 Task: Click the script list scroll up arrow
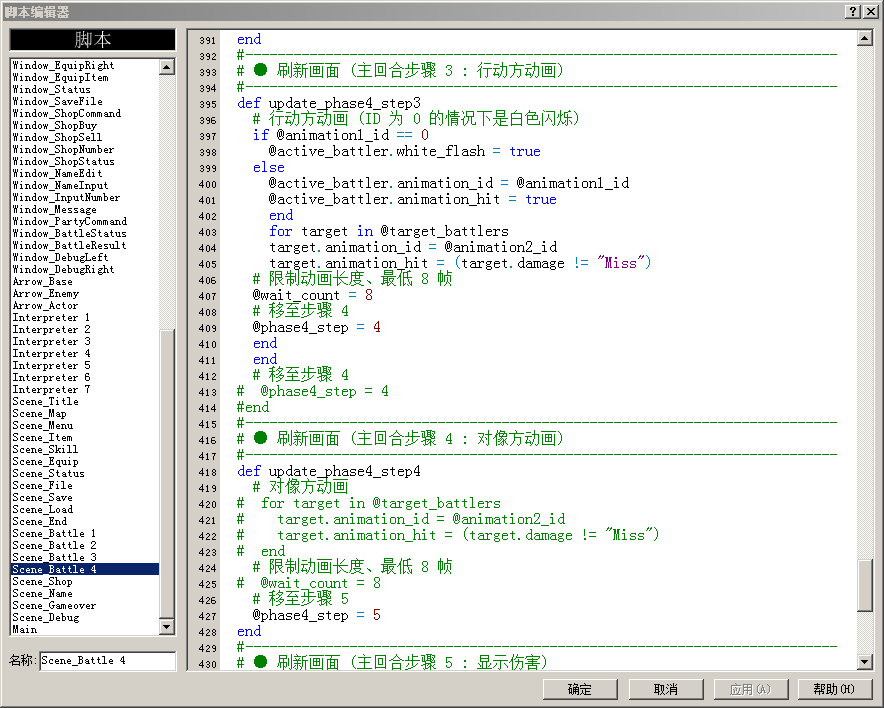coord(166,67)
